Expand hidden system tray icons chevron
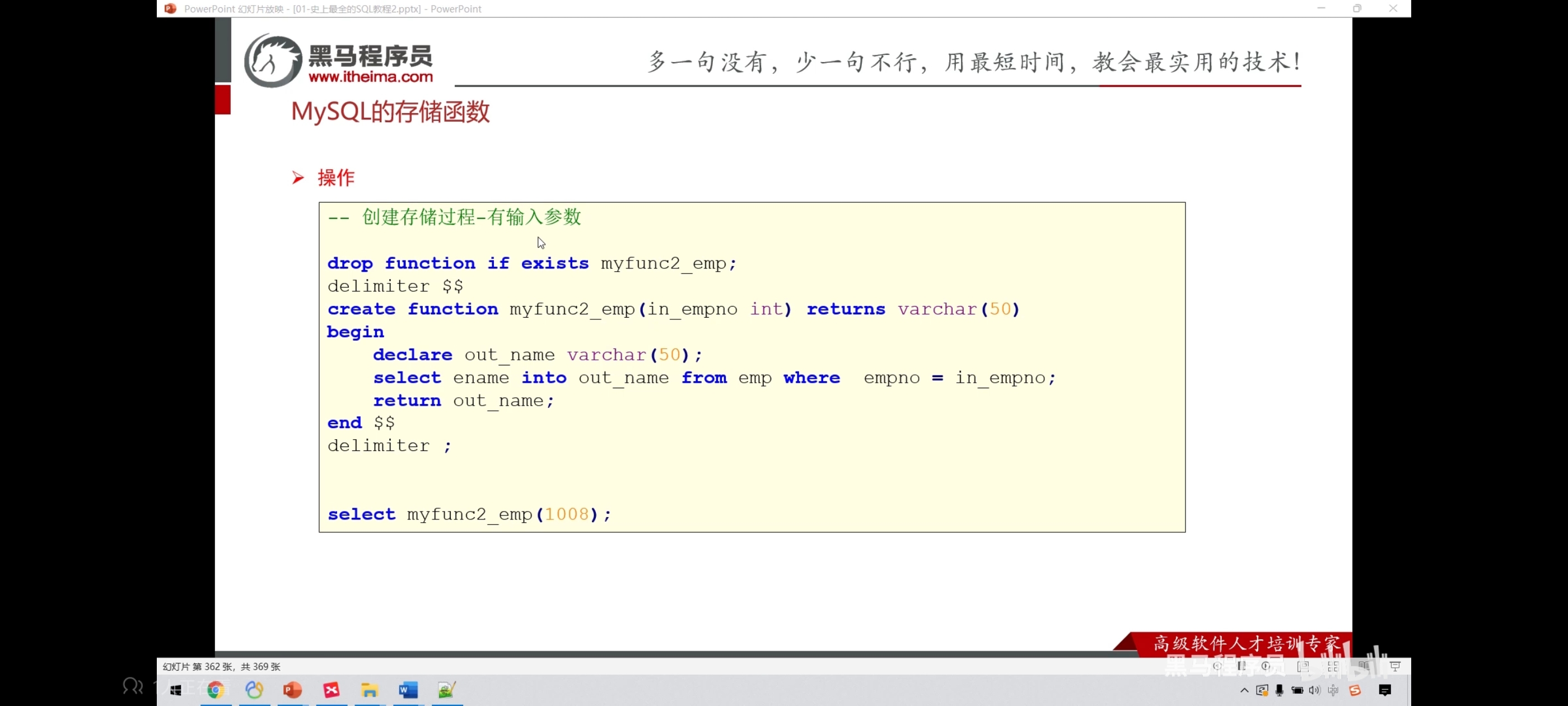 tap(1244, 690)
